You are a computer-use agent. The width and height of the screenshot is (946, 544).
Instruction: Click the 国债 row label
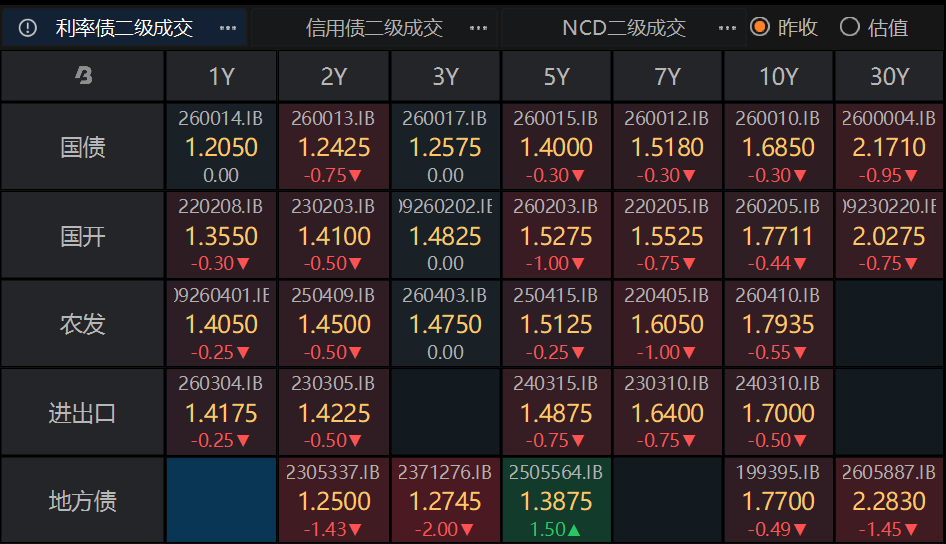click(83, 147)
